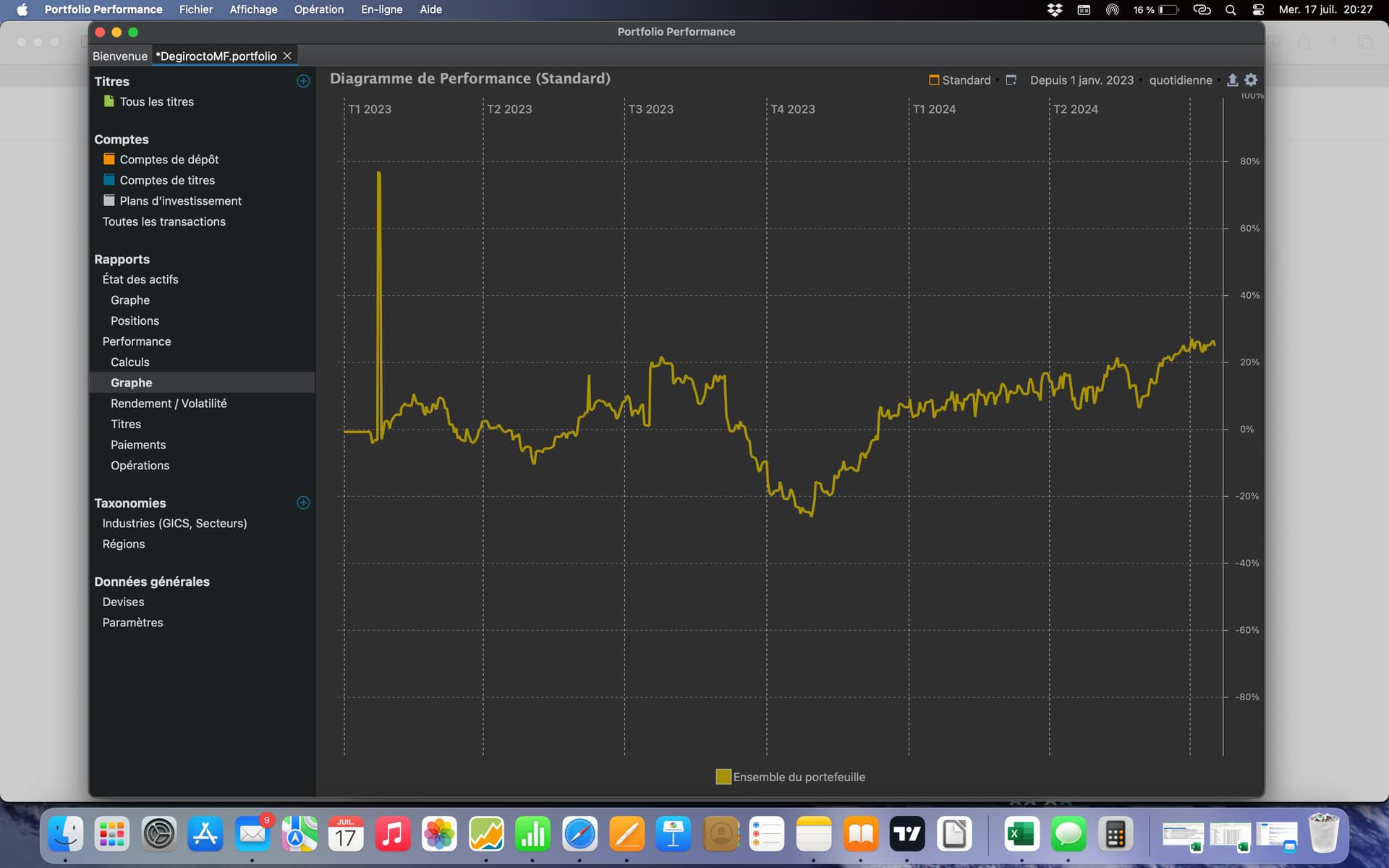Close the DegiroctoMF.portfolio tab

click(x=287, y=56)
